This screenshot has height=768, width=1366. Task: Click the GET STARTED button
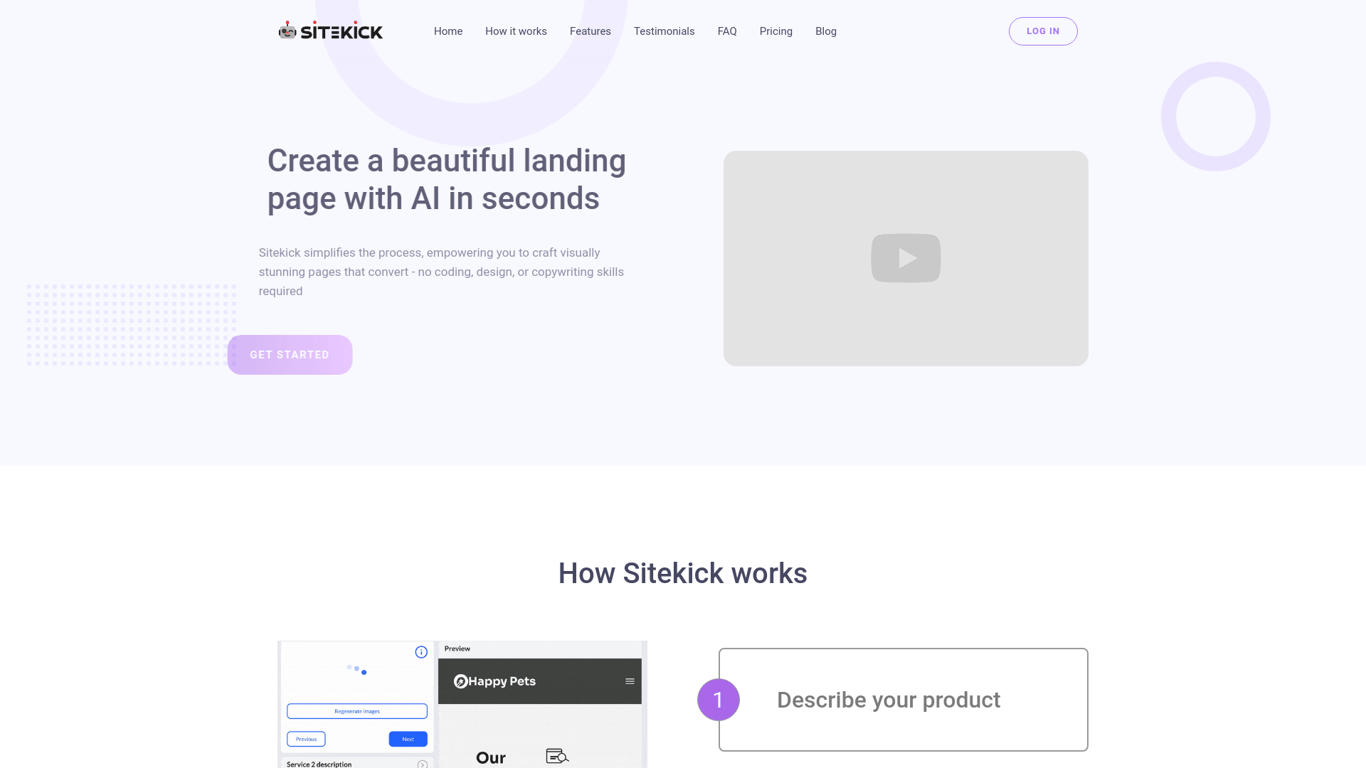[290, 355]
